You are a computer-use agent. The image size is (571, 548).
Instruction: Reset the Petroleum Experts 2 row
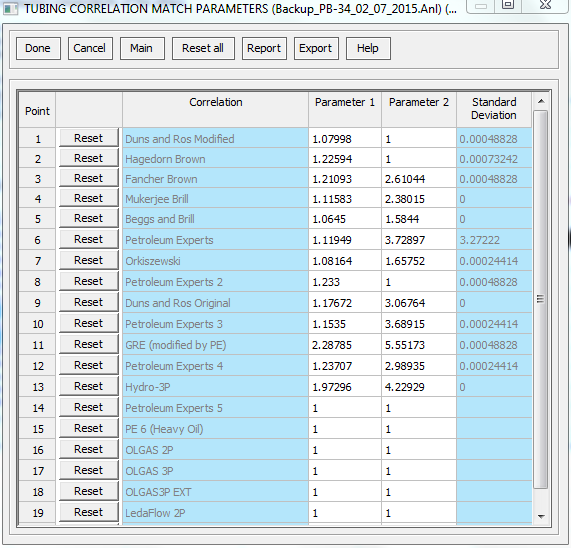[x=89, y=281]
